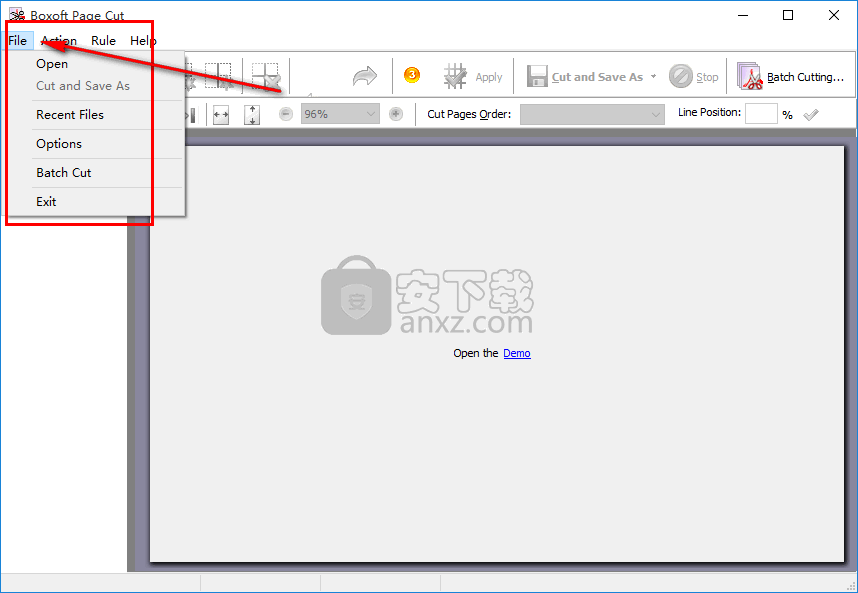Image resolution: width=858 pixels, height=593 pixels.
Task: Click the redo arrow icon
Action: pos(364,76)
